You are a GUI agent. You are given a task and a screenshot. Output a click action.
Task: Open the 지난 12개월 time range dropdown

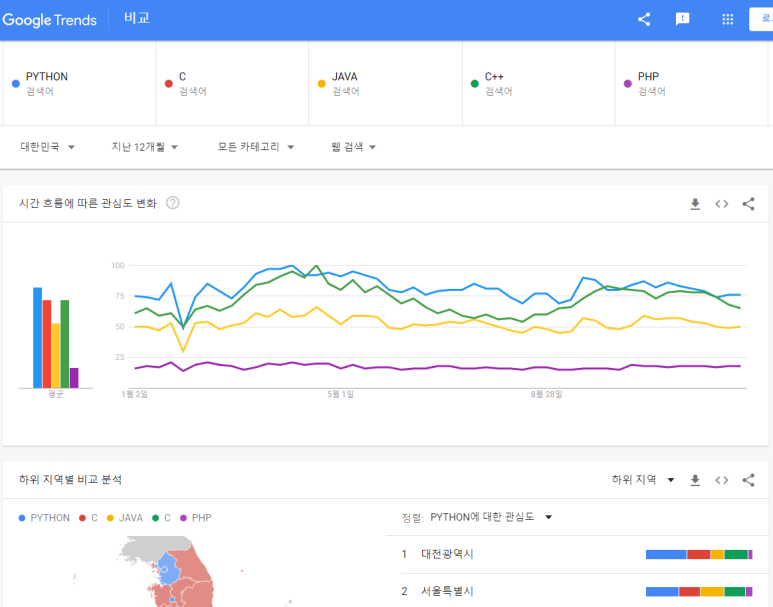coord(144,147)
